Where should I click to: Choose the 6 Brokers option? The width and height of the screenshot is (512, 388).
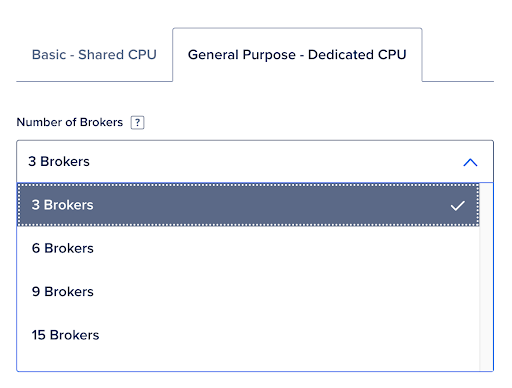pyautogui.click(x=248, y=248)
